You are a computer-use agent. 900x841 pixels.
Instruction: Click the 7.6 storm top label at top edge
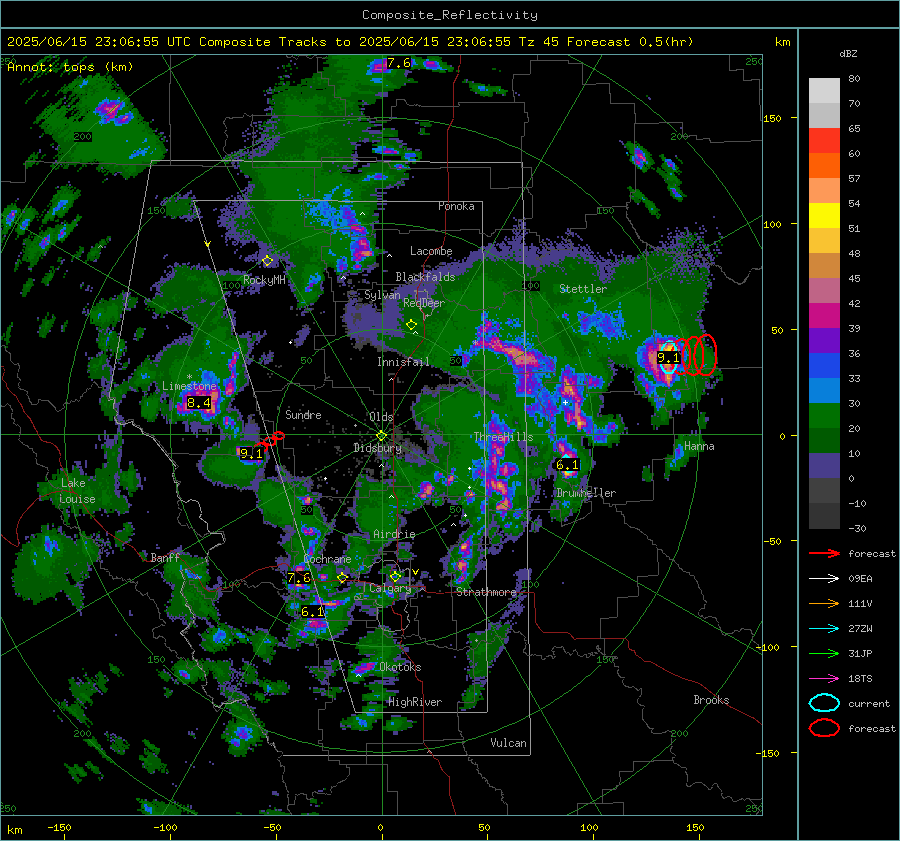pos(399,63)
